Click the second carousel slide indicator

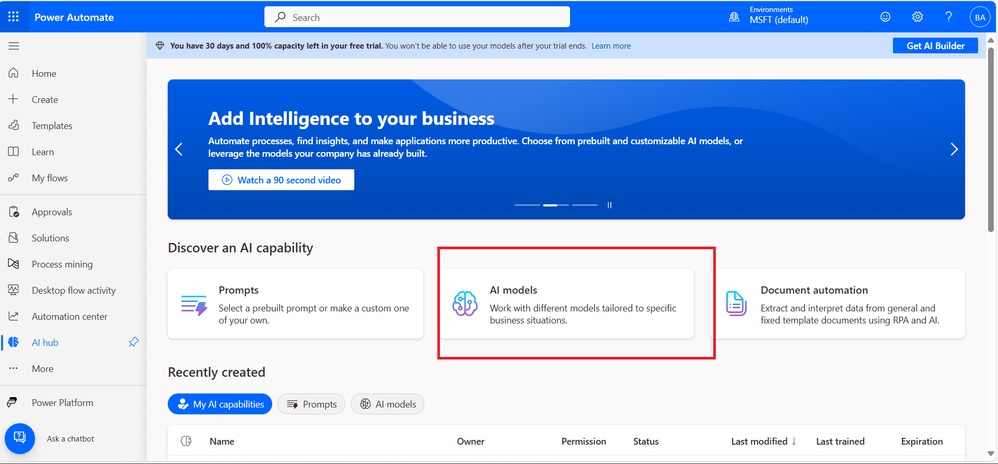pos(556,205)
